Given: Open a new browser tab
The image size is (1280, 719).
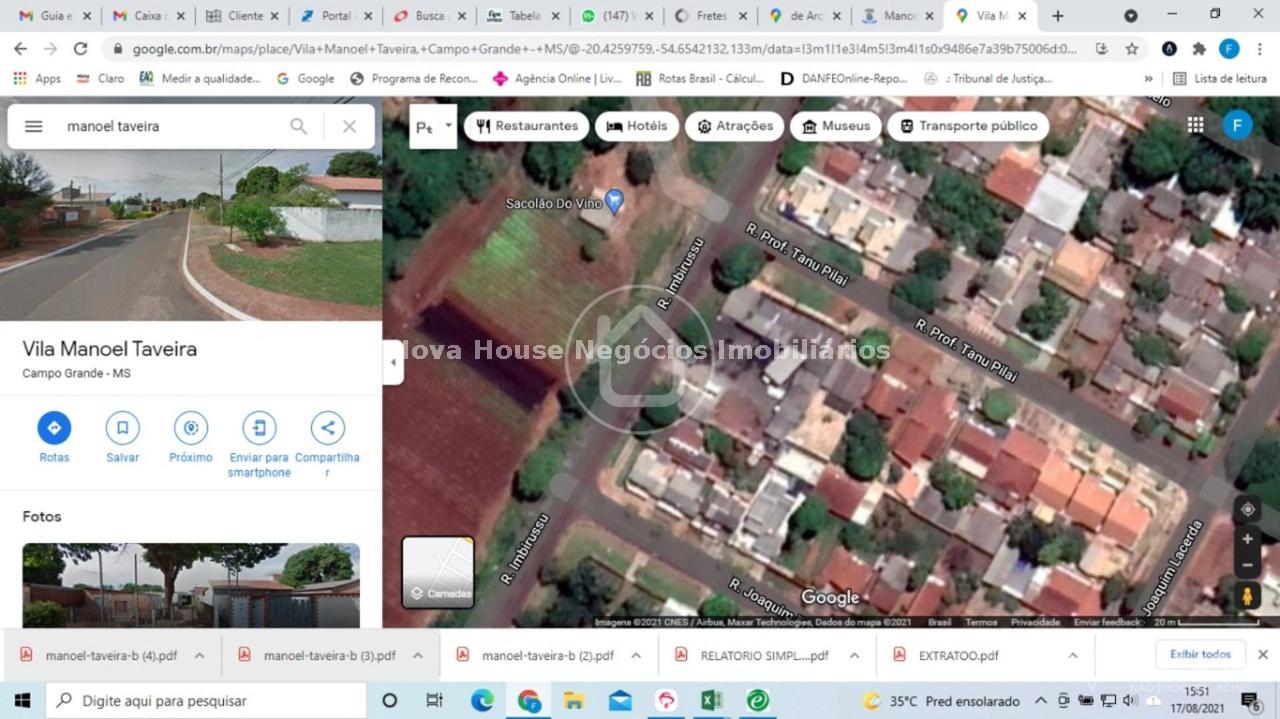Looking at the screenshot, I should point(1058,16).
